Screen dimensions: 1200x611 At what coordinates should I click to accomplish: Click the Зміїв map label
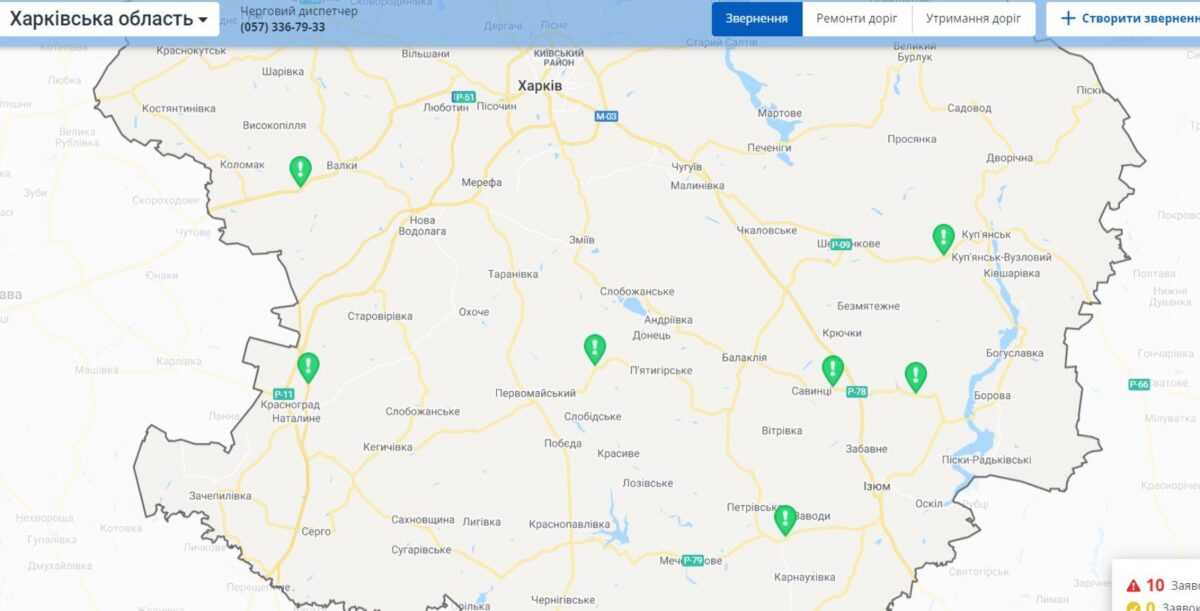click(x=581, y=240)
